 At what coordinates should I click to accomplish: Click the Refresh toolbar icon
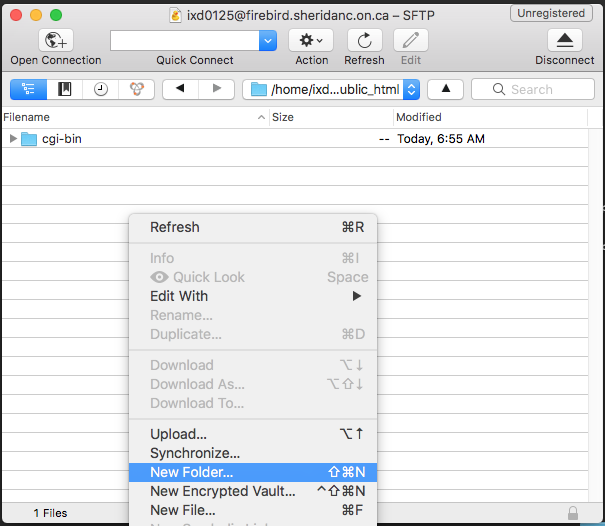click(x=364, y=40)
